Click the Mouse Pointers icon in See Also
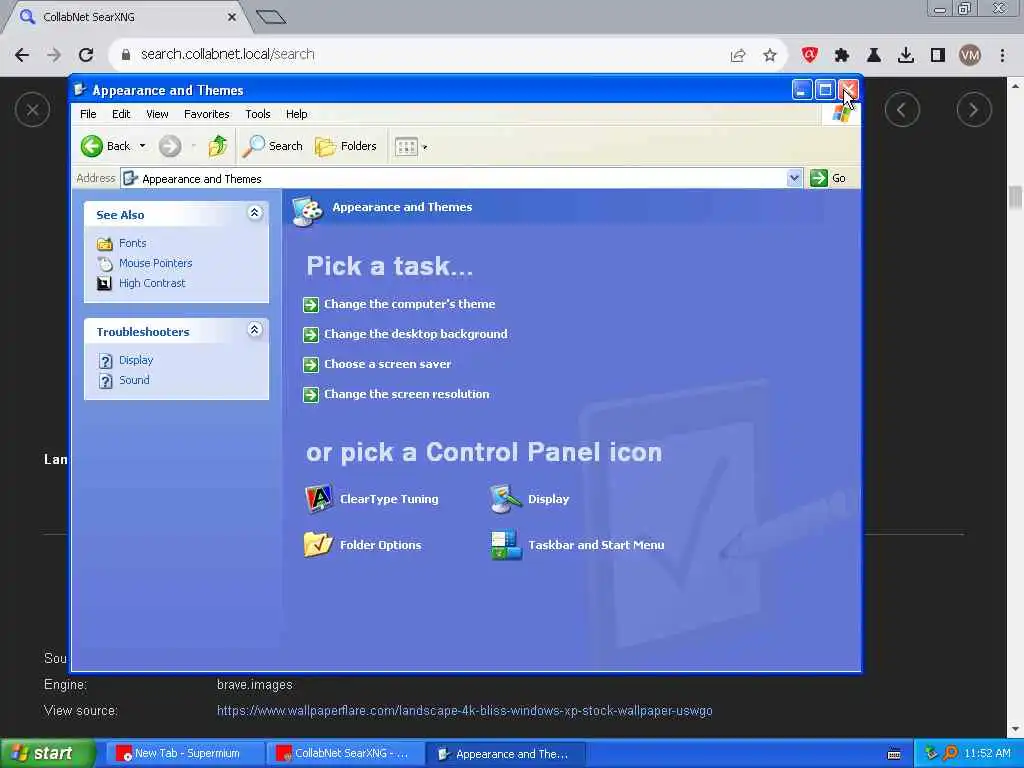1024x768 pixels. pyautogui.click(x=104, y=263)
